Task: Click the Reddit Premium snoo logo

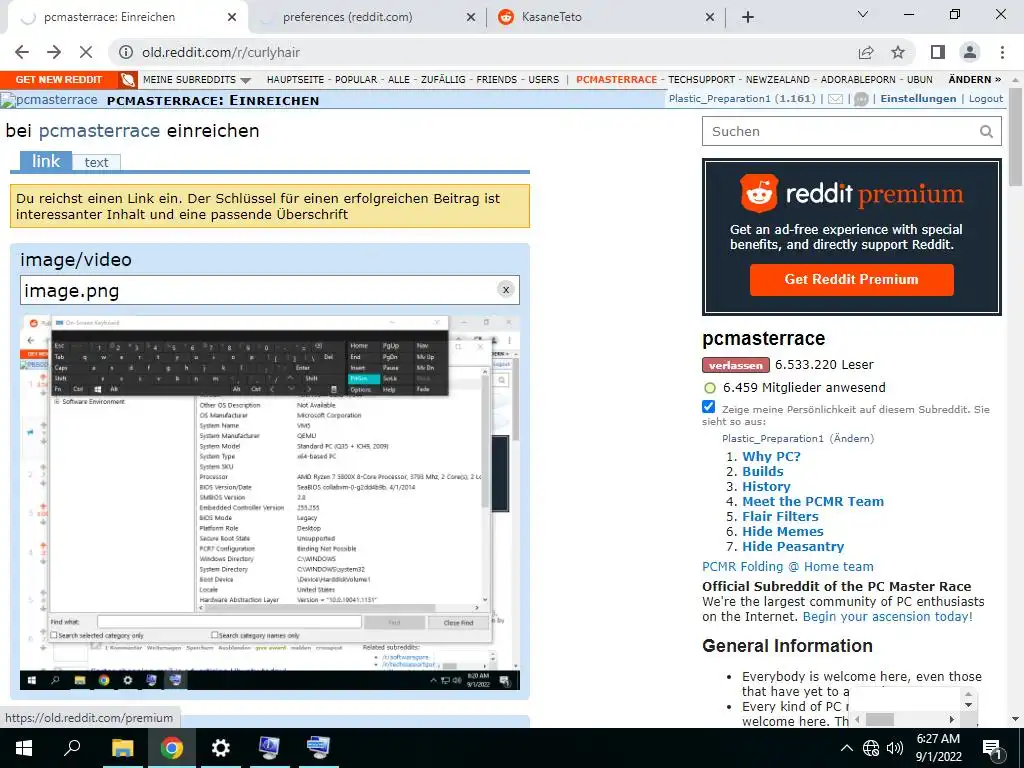Action: coord(759,193)
